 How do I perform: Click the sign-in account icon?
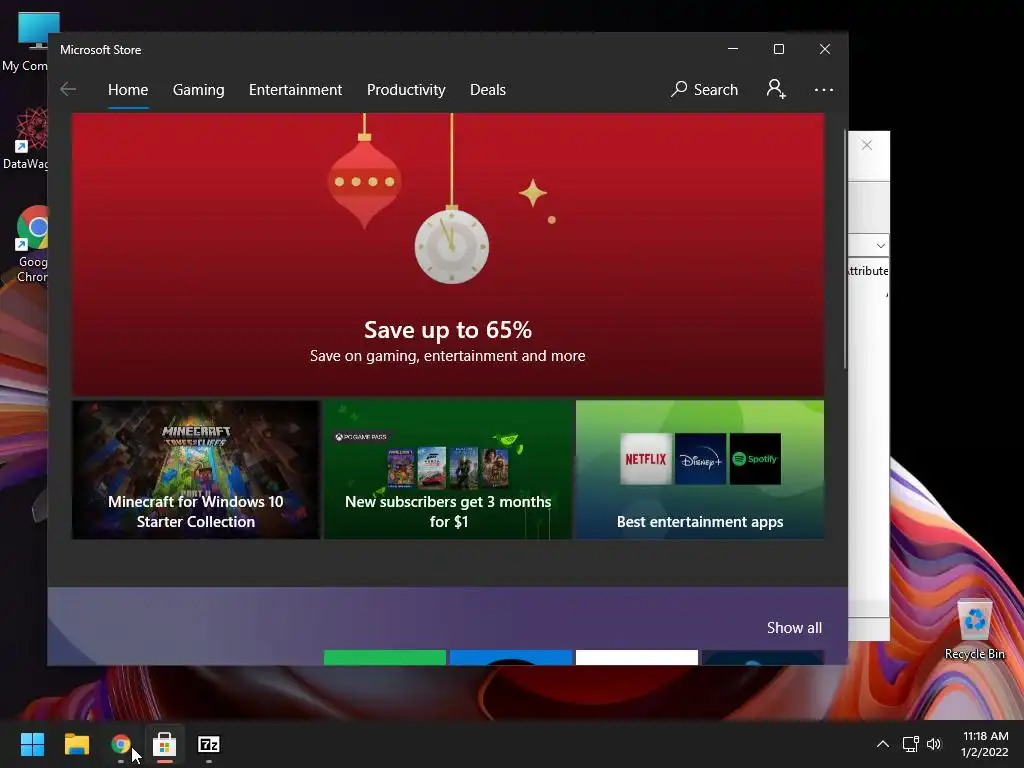click(x=776, y=89)
